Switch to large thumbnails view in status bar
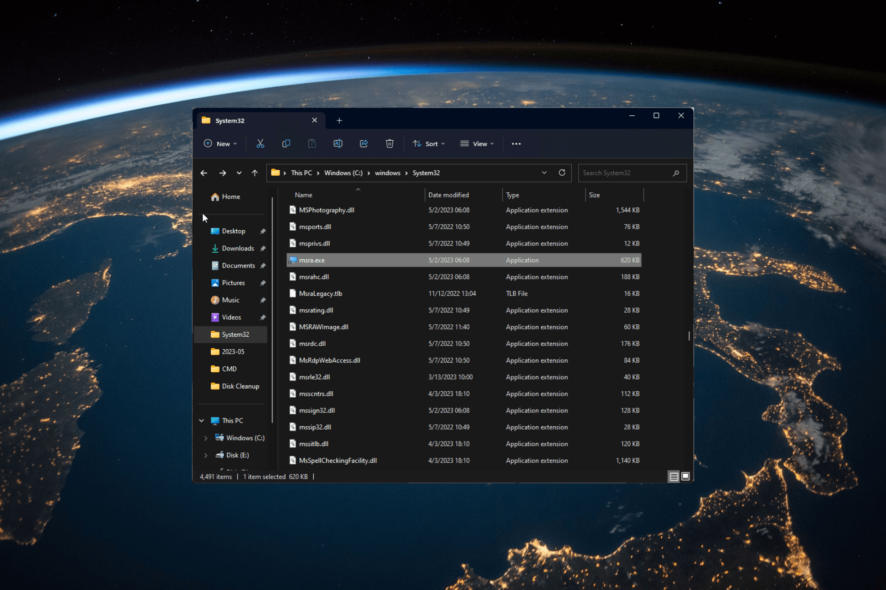Viewport: 886px width, 590px height. click(685, 477)
